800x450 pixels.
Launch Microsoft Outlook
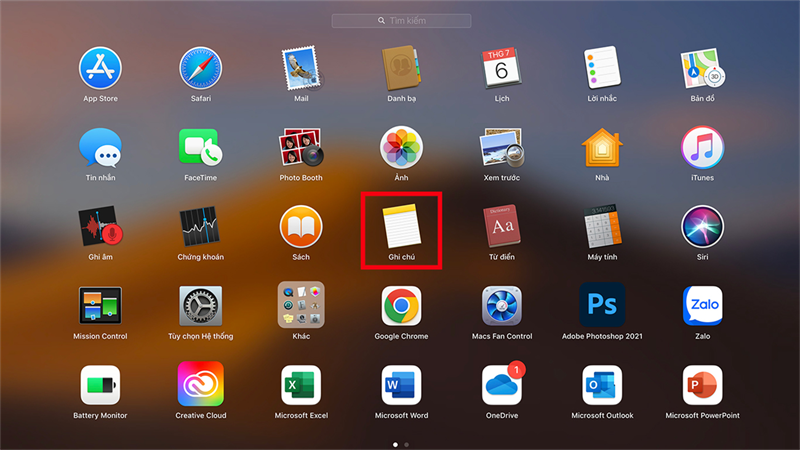tap(602, 385)
